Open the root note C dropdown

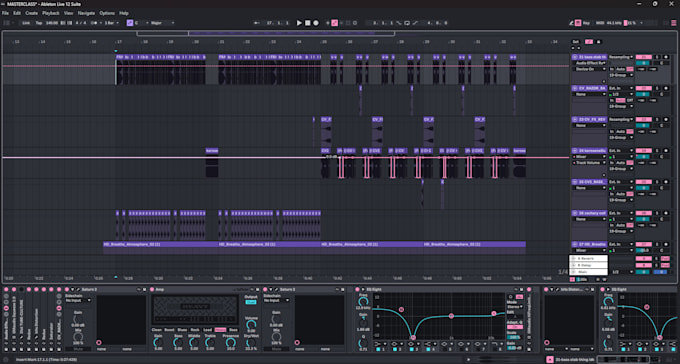[141, 23]
